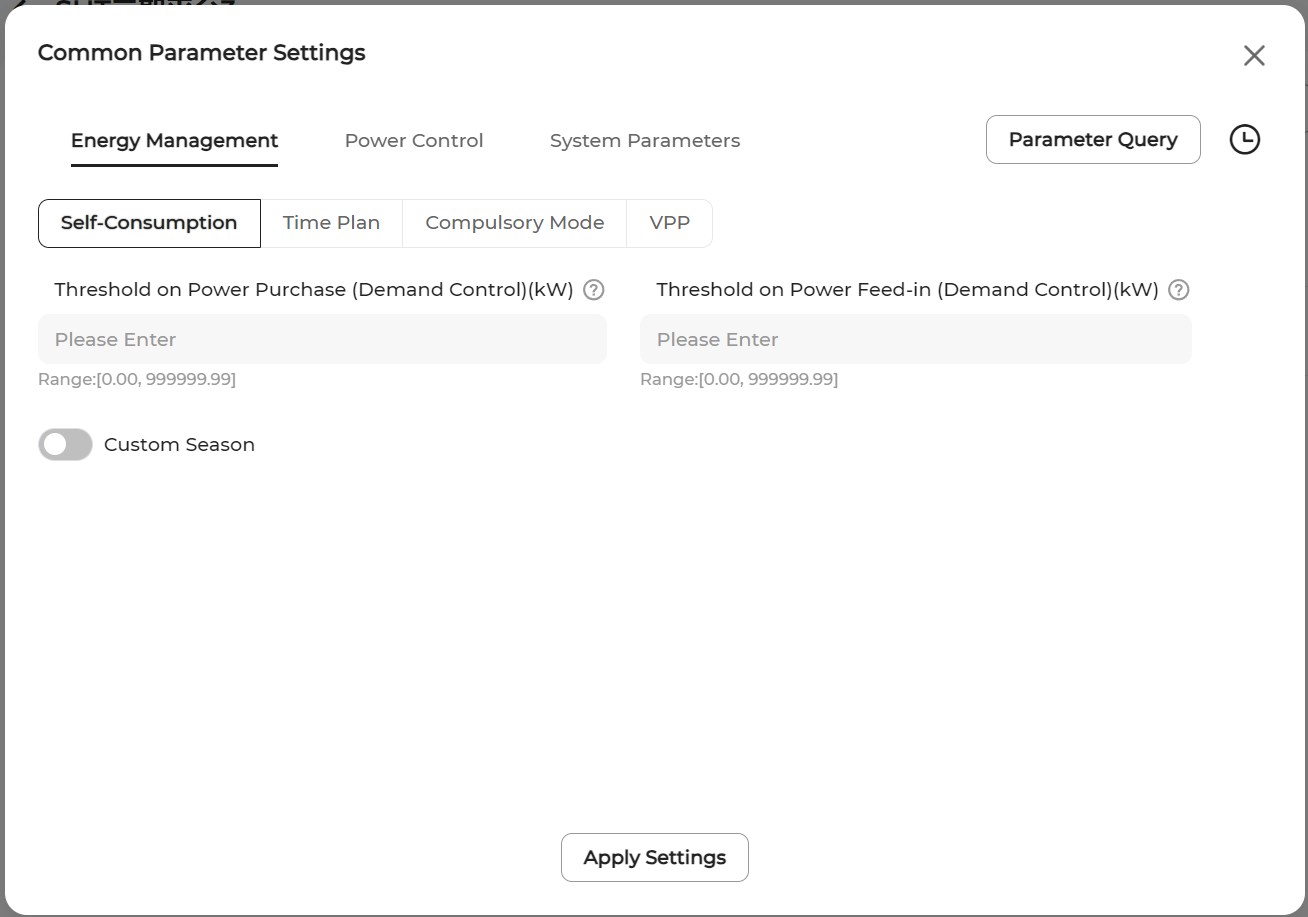
Task: Enable the Custom Season toggle
Action: [x=66, y=445]
